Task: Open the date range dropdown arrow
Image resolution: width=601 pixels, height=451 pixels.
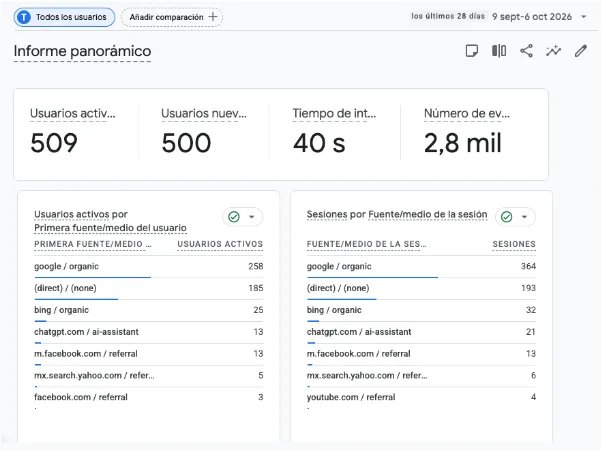Action: (584, 17)
